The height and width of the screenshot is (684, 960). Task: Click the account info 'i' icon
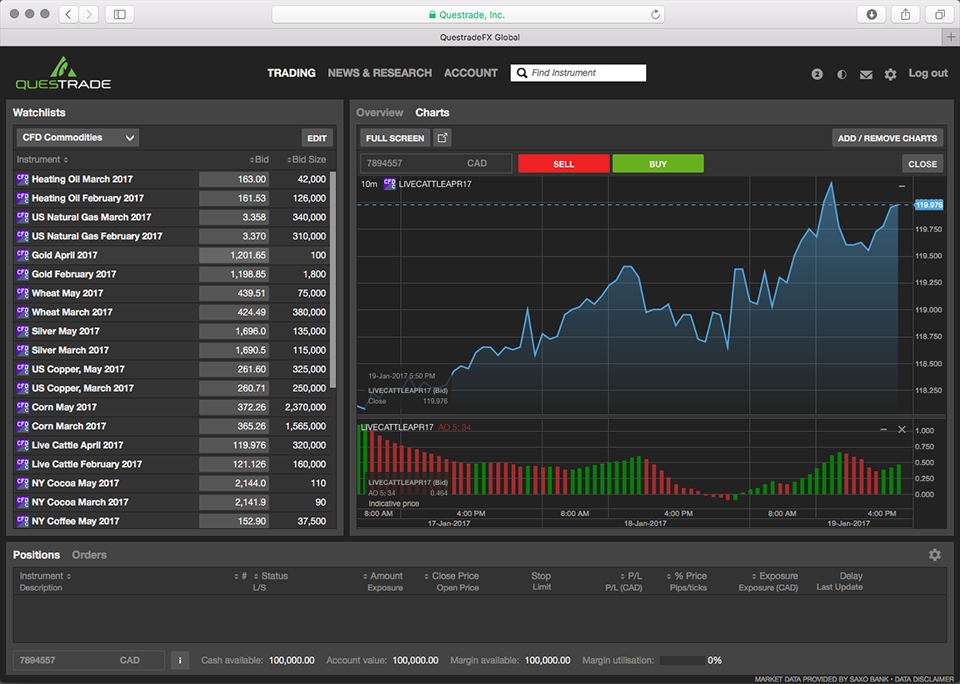tap(179, 660)
